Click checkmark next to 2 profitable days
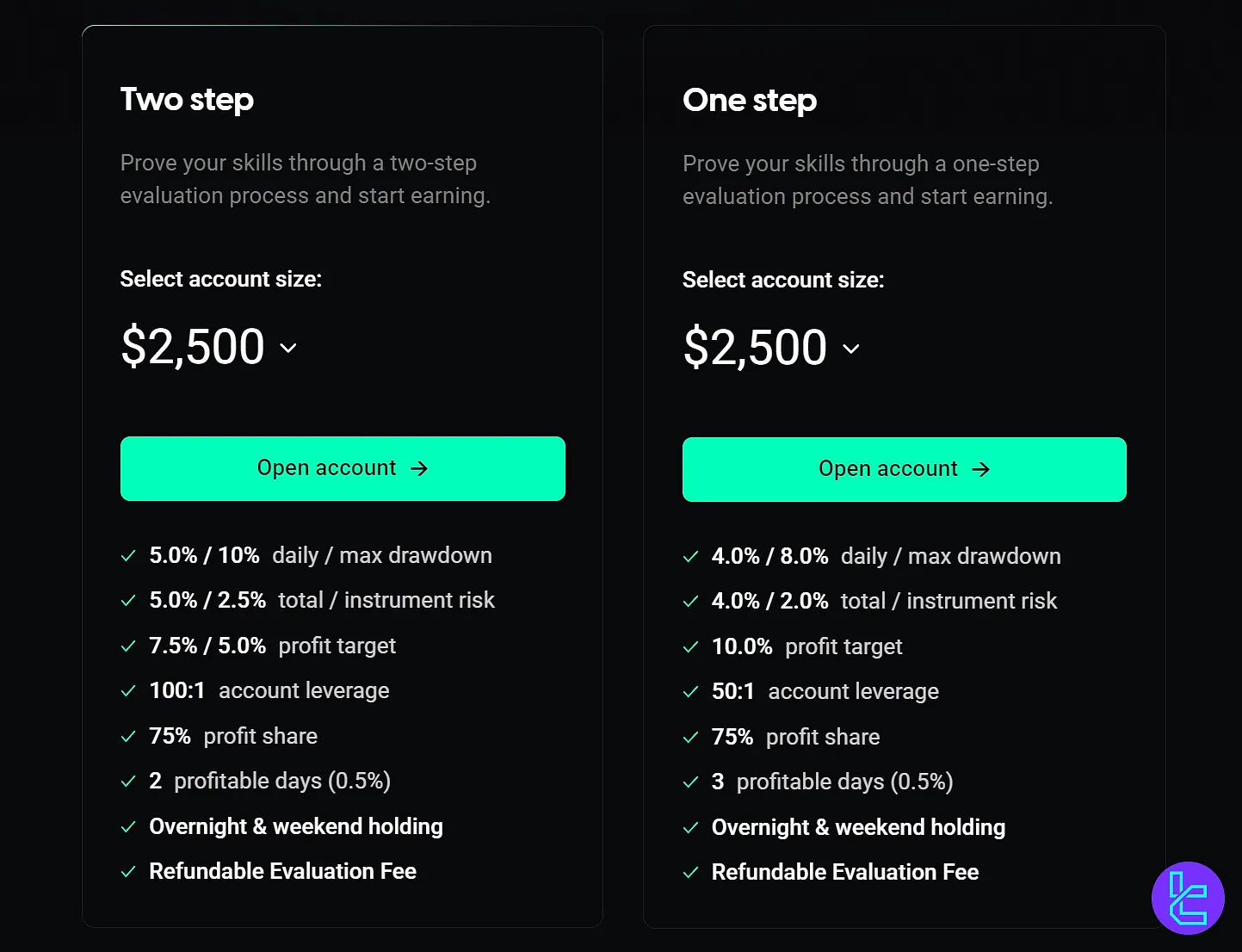The image size is (1242, 952). click(128, 782)
